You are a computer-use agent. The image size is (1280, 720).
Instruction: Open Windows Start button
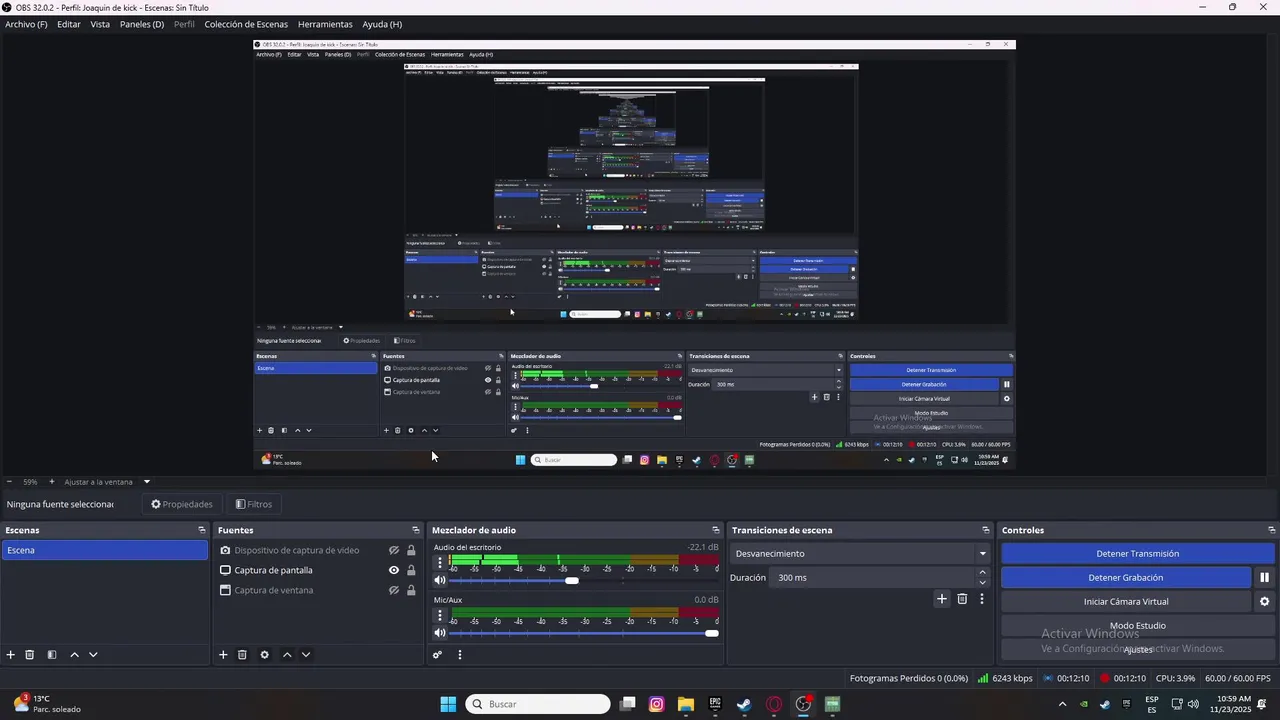point(448,704)
